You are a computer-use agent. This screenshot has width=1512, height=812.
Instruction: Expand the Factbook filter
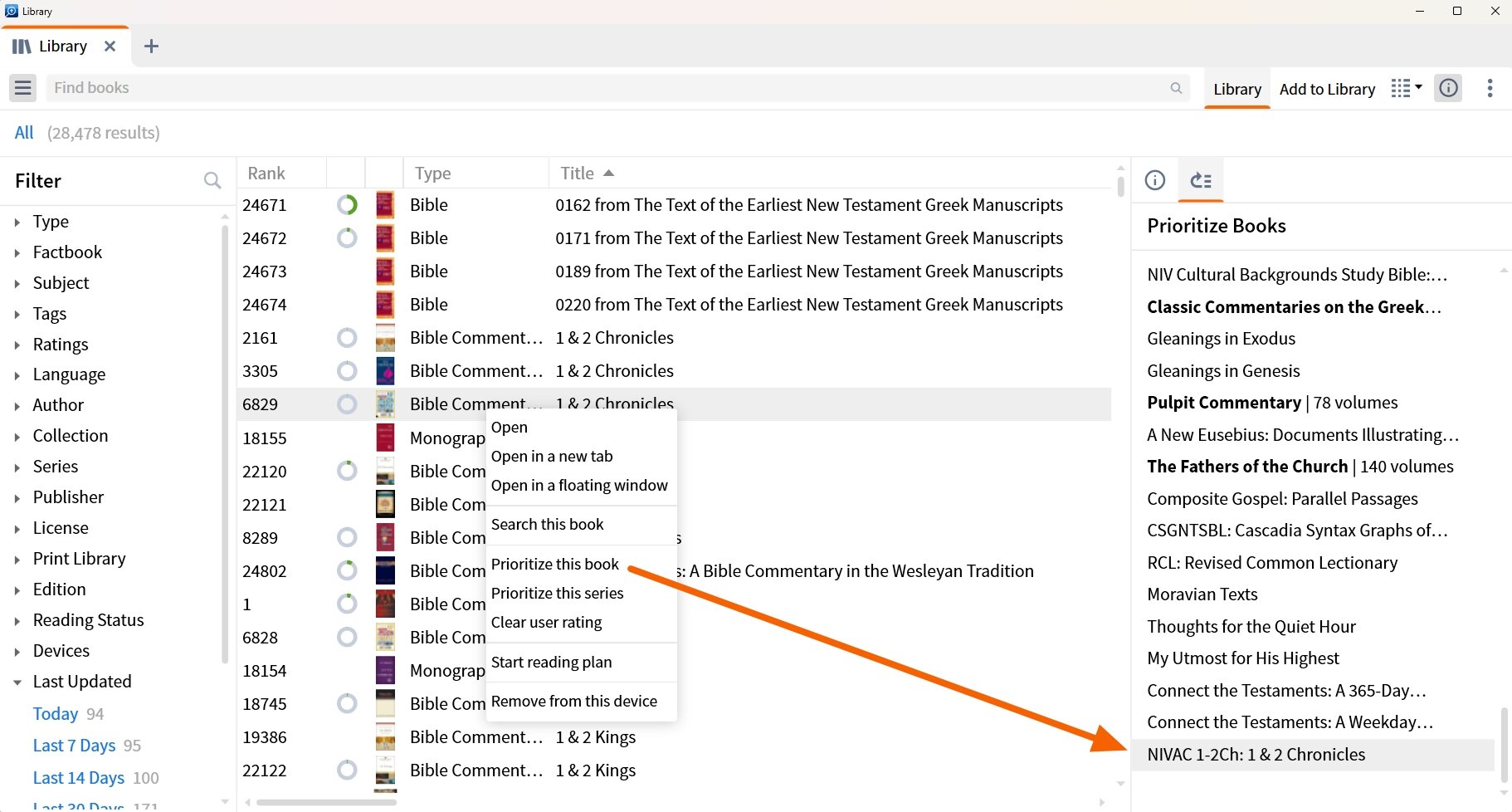pos(17,252)
